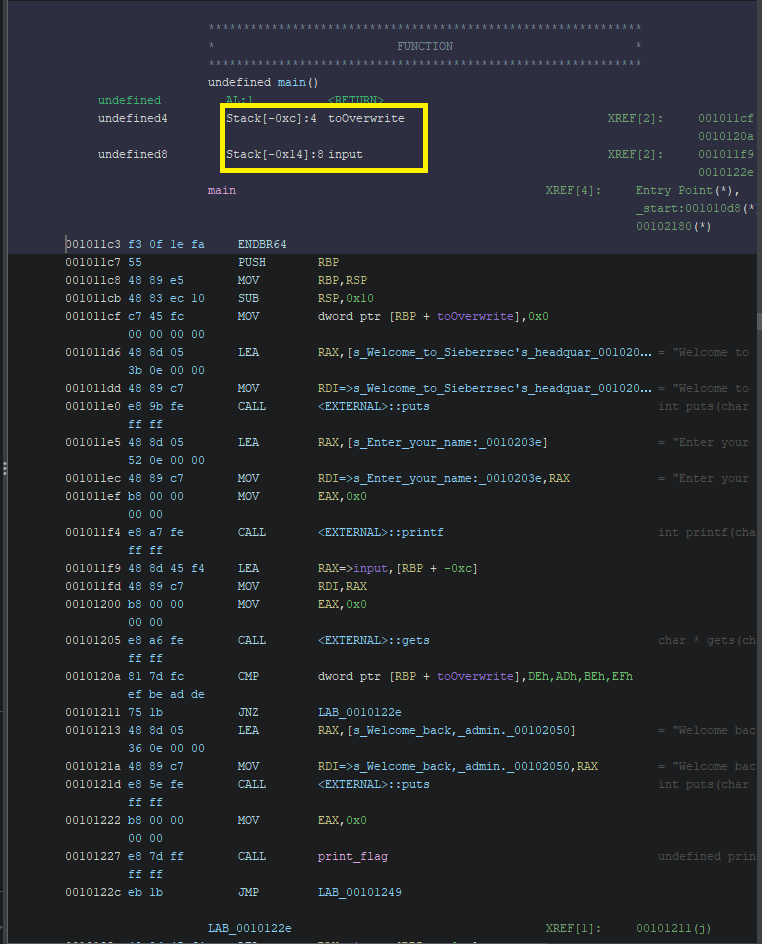Viewport: 762px width, 944px height.
Task: Select the CMP instruction mnemonic
Action: point(248,676)
